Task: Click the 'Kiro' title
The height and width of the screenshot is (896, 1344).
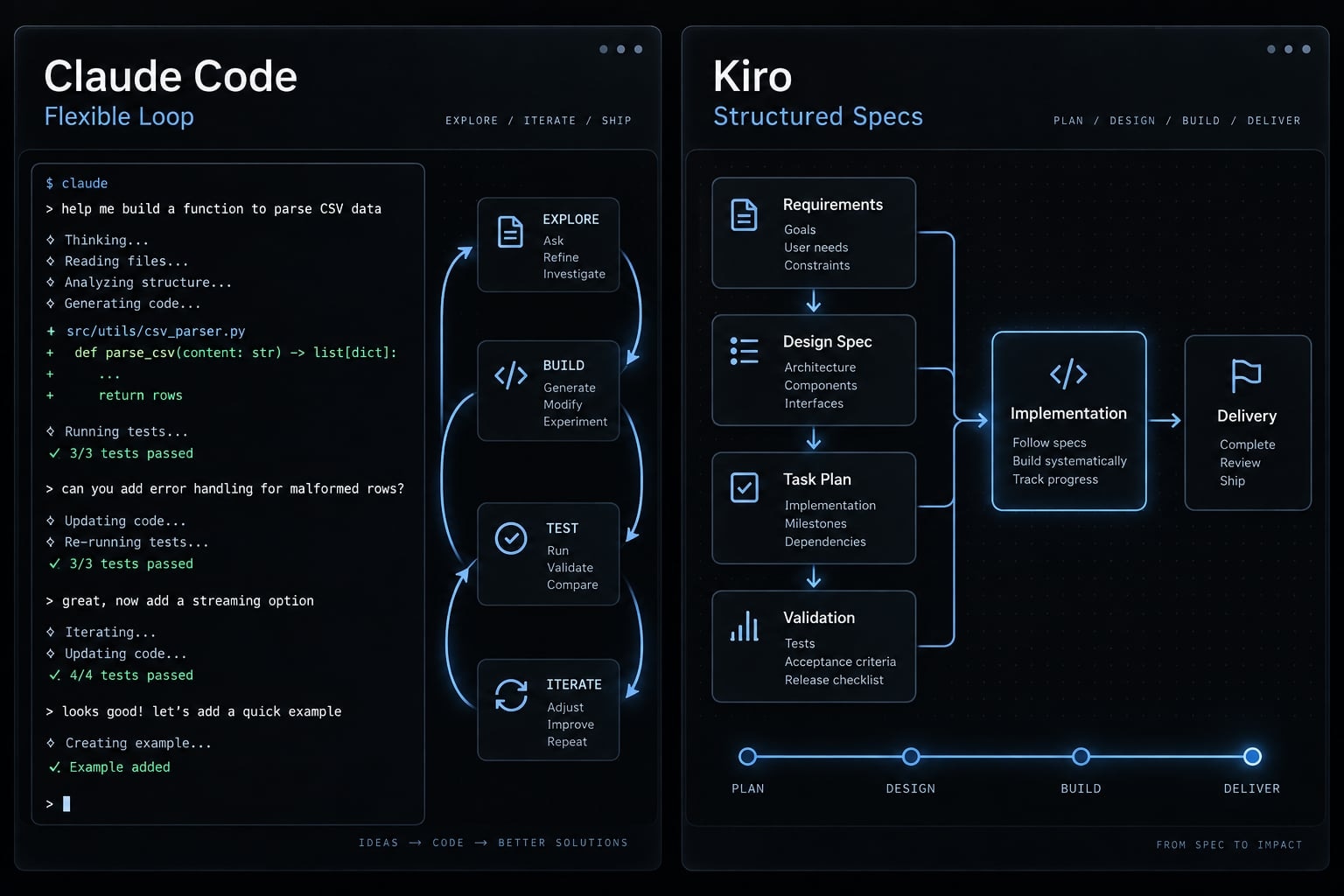Action: (752, 76)
